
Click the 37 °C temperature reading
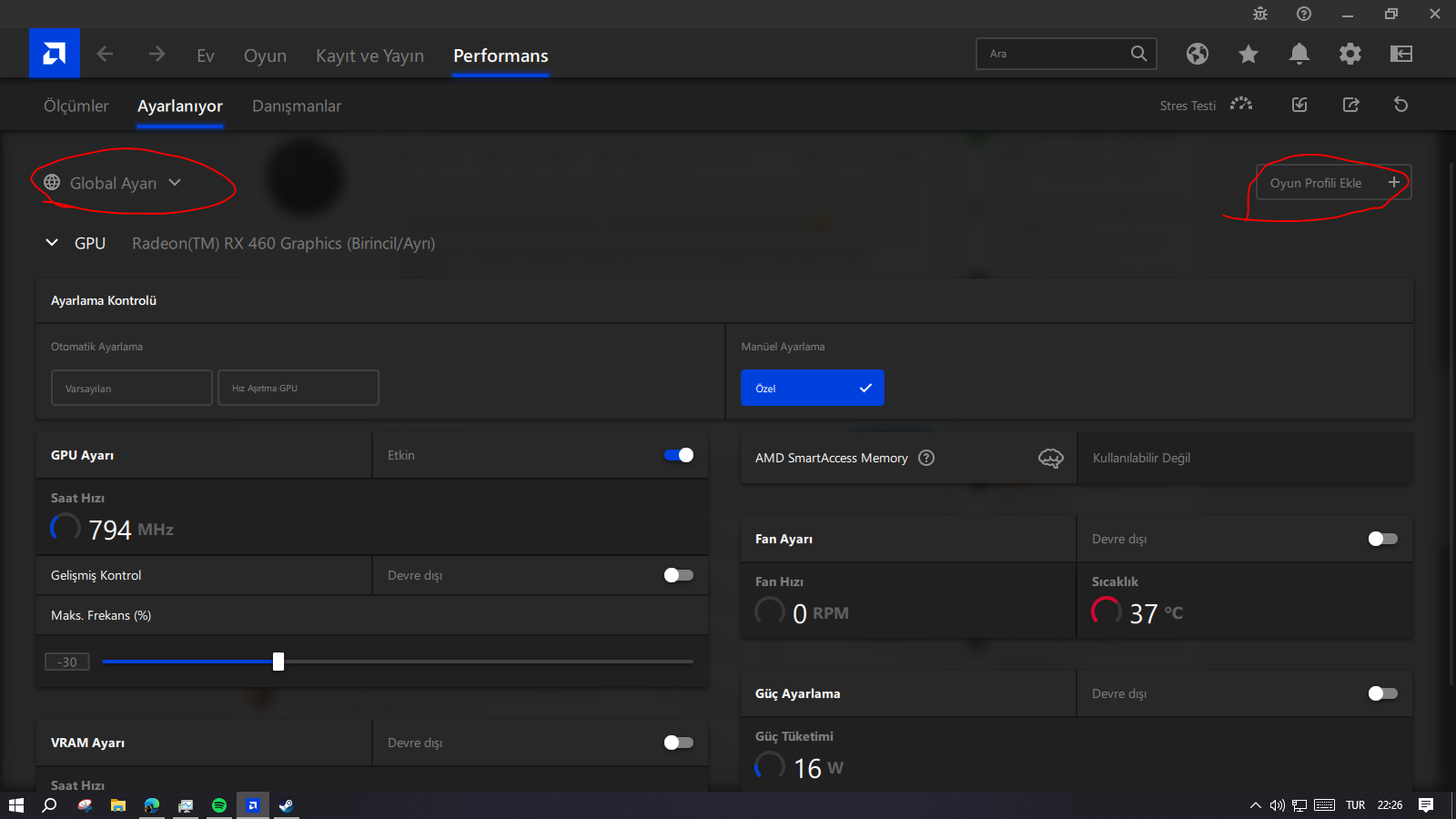click(x=1156, y=613)
